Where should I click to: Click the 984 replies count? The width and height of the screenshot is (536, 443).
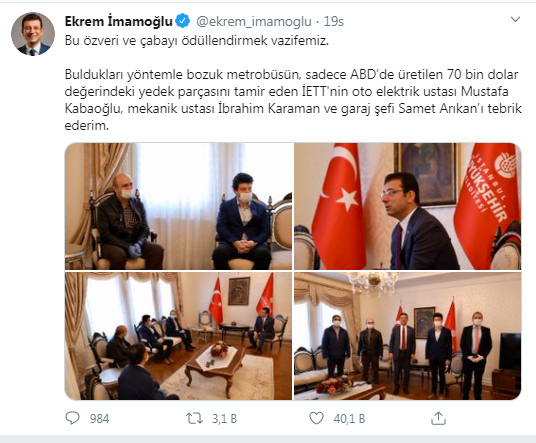99,418
